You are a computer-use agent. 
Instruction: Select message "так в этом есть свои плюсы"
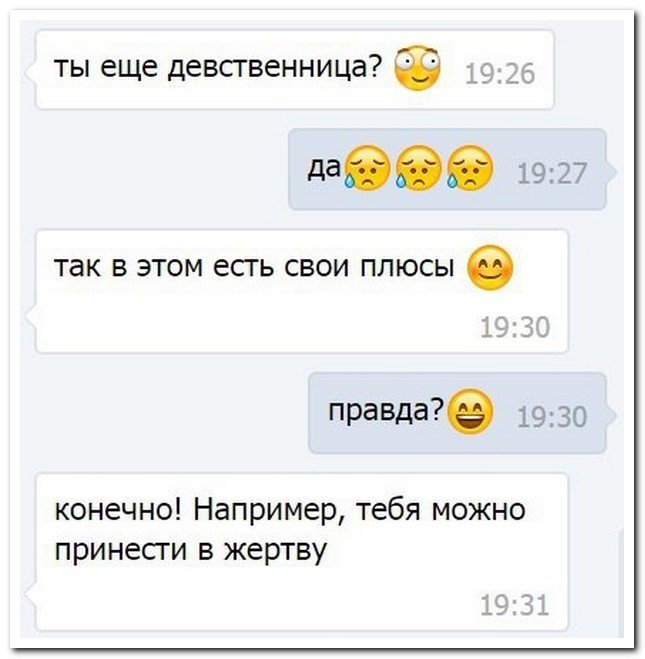point(302,291)
